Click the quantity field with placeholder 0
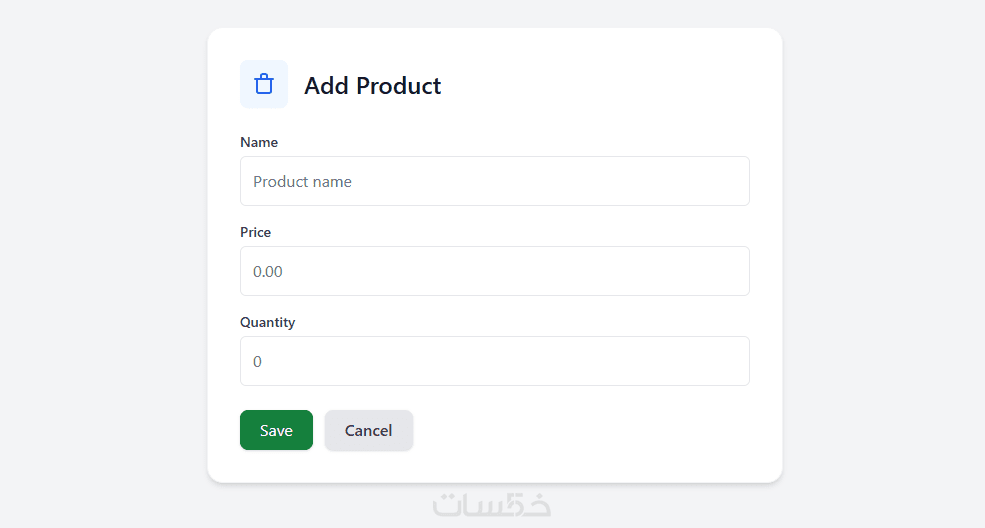 (x=494, y=361)
